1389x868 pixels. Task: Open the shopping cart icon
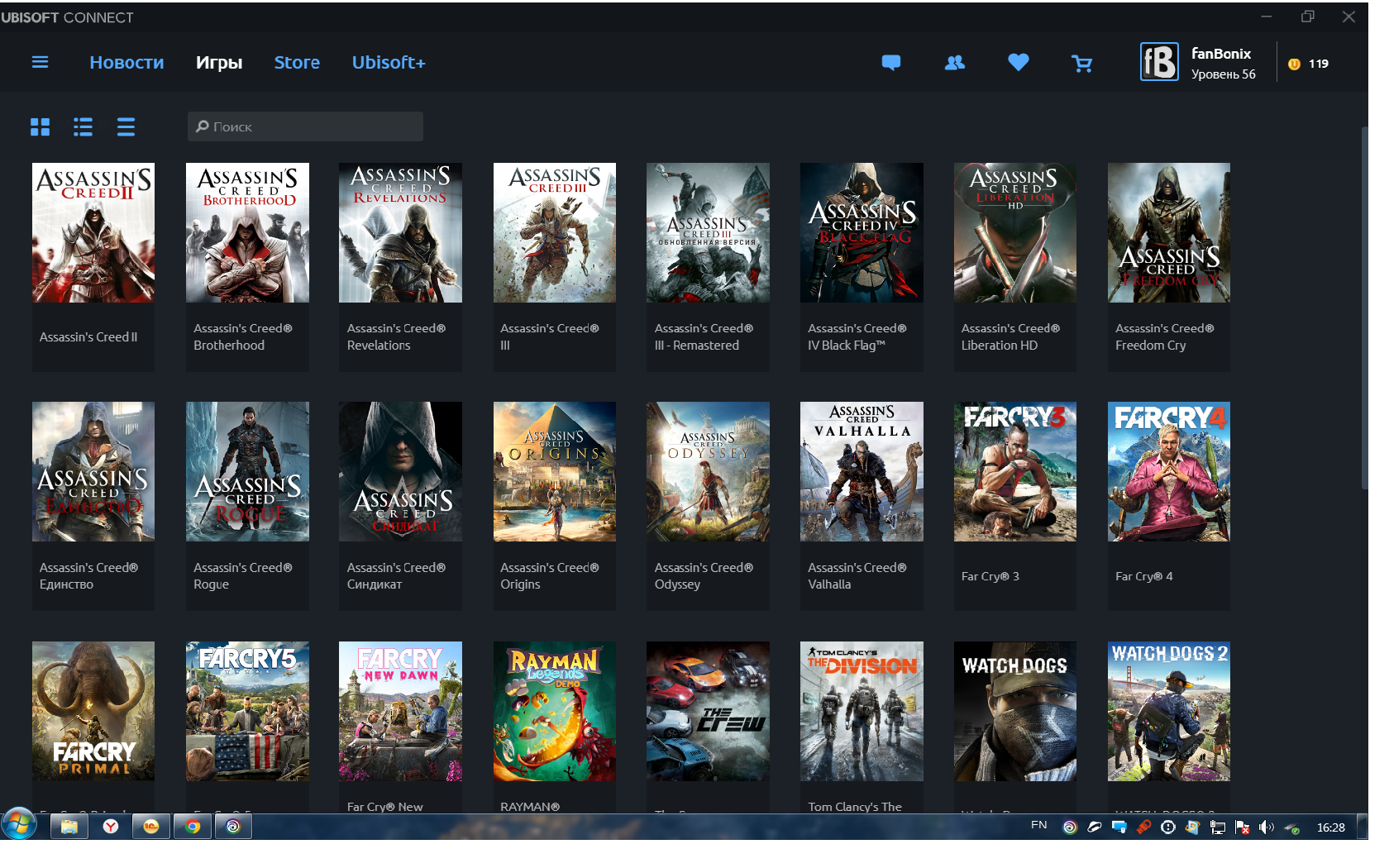(1081, 63)
